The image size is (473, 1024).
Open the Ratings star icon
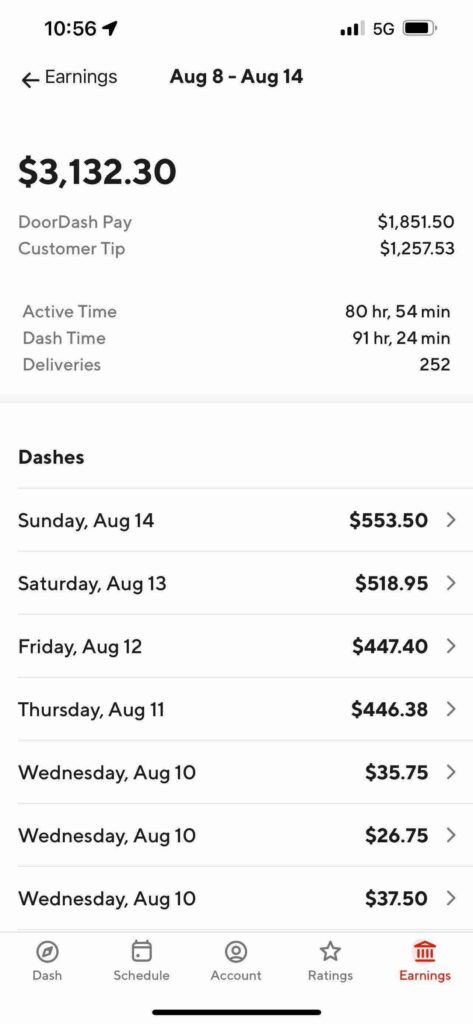point(330,951)
